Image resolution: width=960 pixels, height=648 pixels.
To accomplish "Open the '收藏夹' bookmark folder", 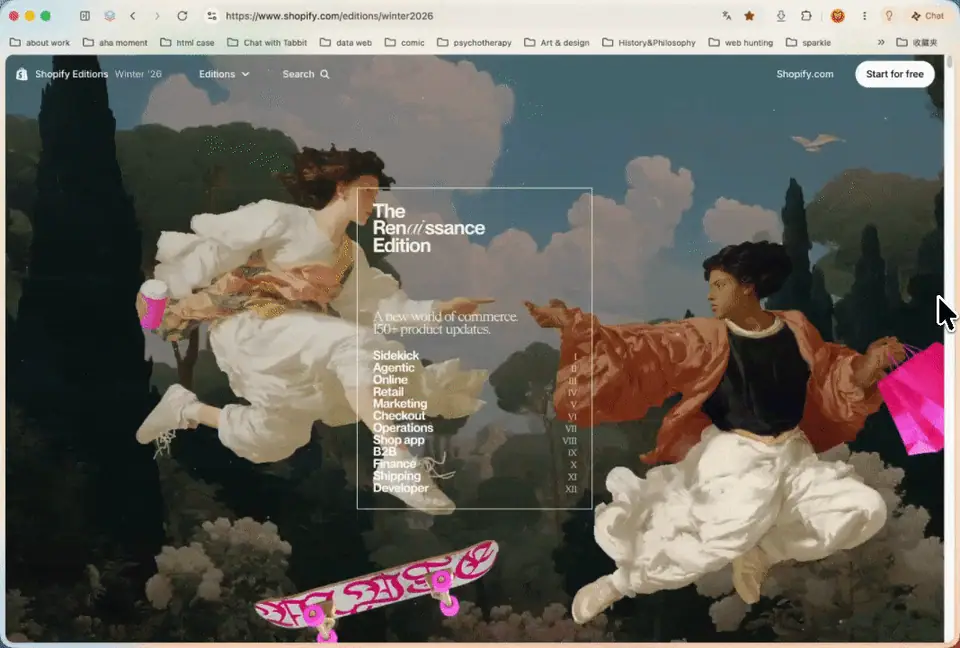I will coord(917,42).
